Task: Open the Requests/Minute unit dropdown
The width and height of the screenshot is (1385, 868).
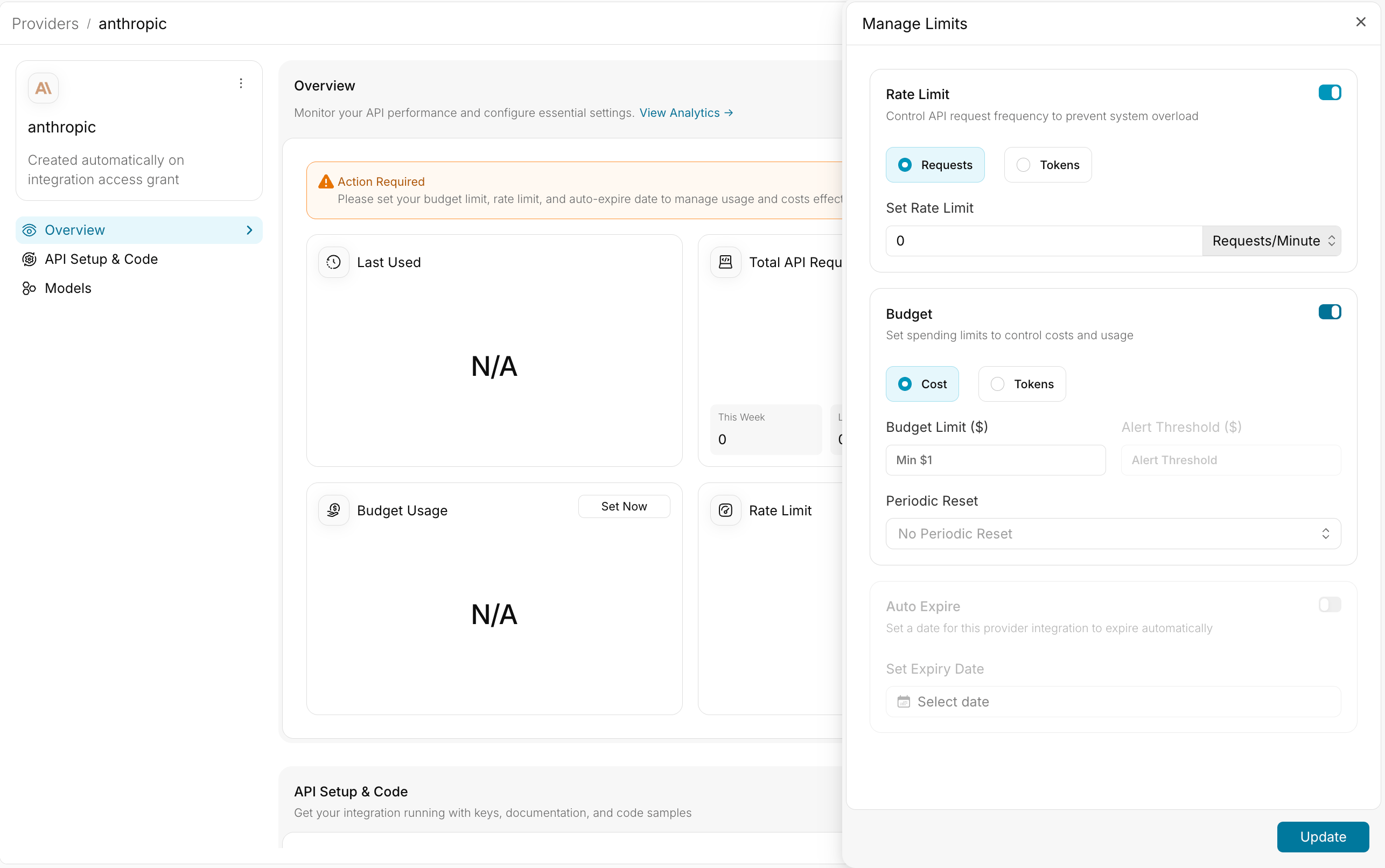Action: click(x=1272, y=241)
